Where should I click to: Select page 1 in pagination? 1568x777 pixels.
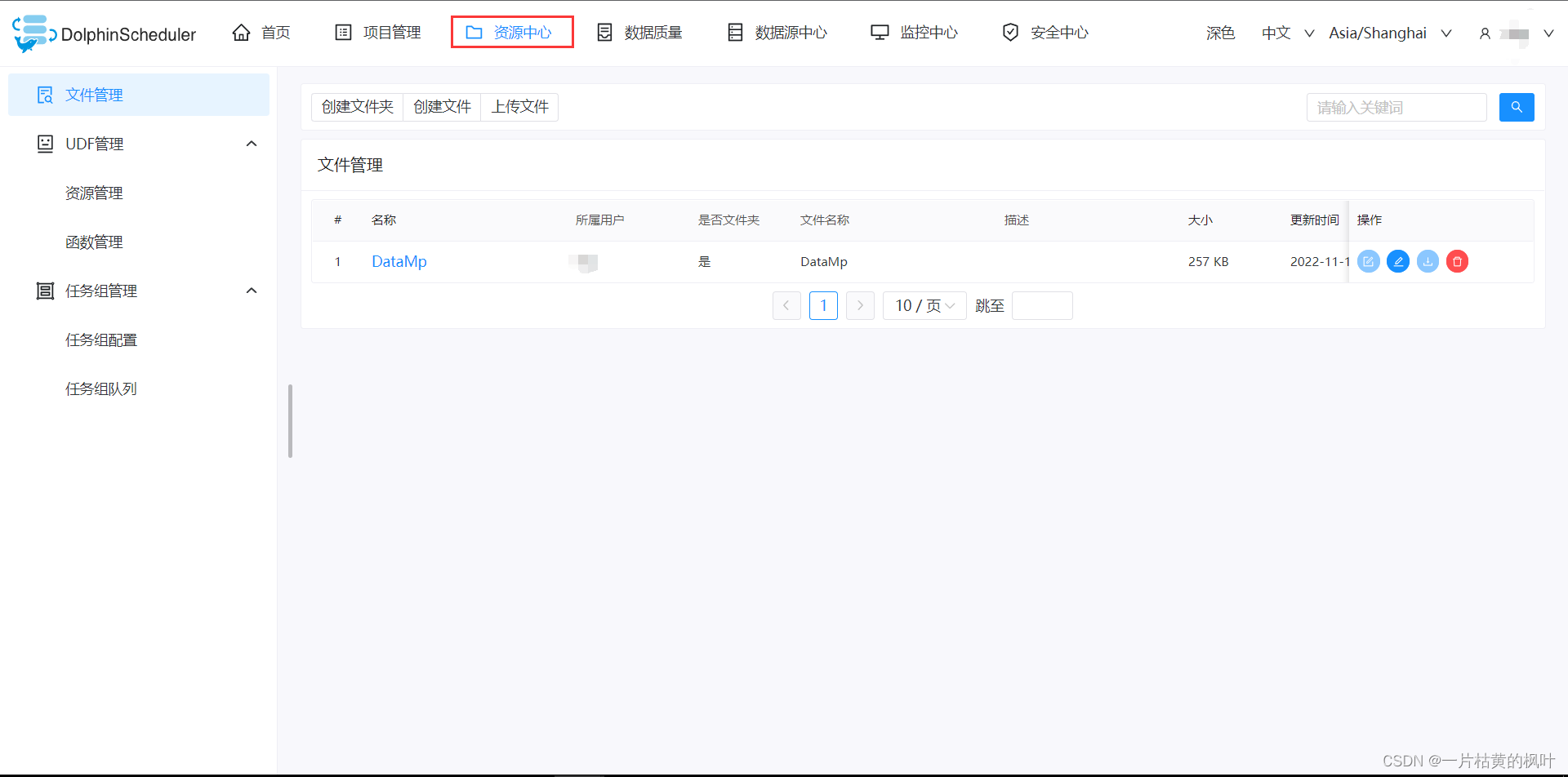(823, 305)
